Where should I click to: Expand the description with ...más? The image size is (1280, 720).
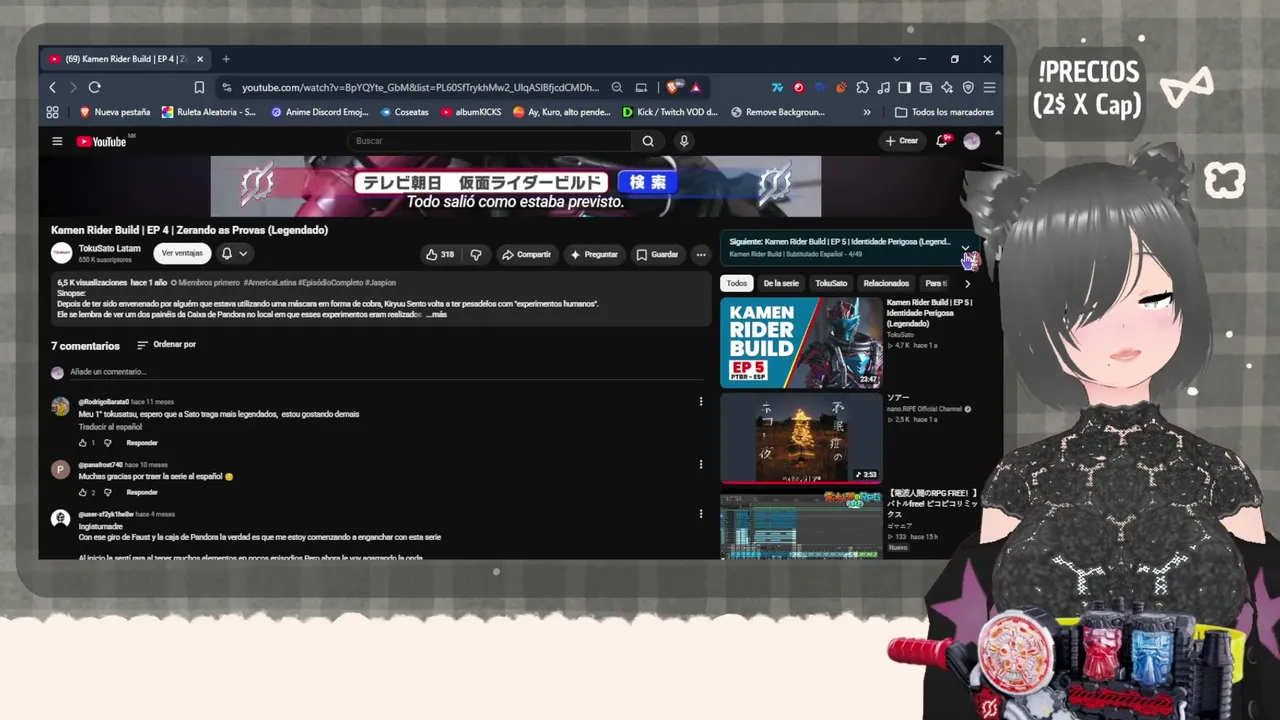pyautogui.click(x=436, y=315)
